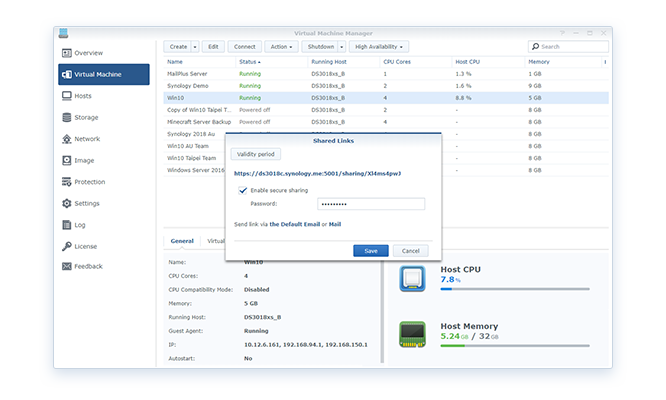The image size is (666, 400).
Task: Click the Host Memory usage bar
Action: [x=515, y=346]
